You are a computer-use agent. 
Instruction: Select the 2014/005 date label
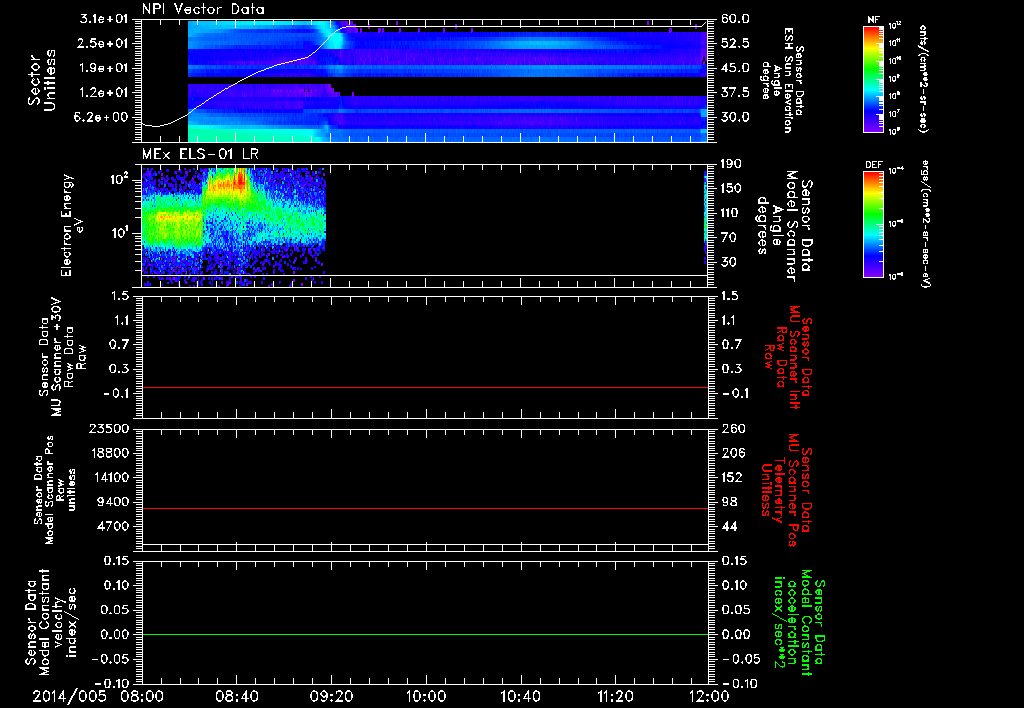click(69, 696)
